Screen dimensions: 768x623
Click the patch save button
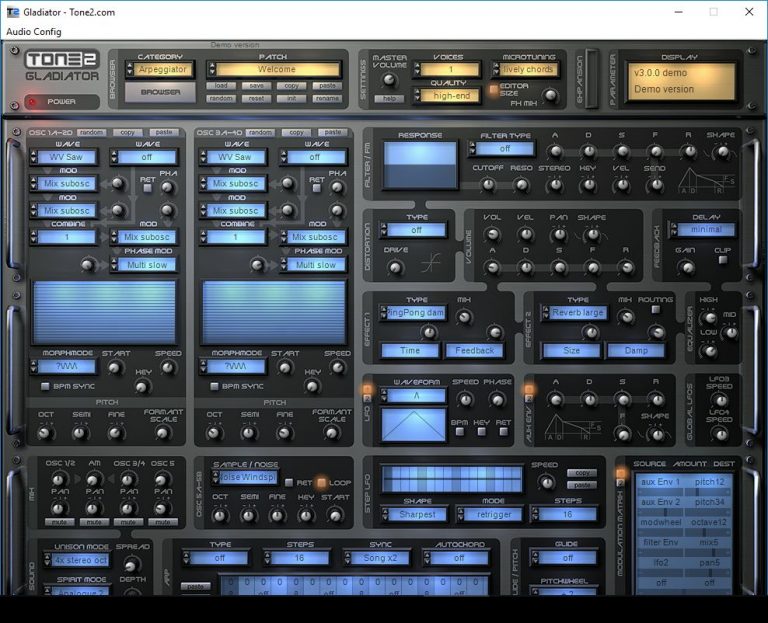click(256, 86)
